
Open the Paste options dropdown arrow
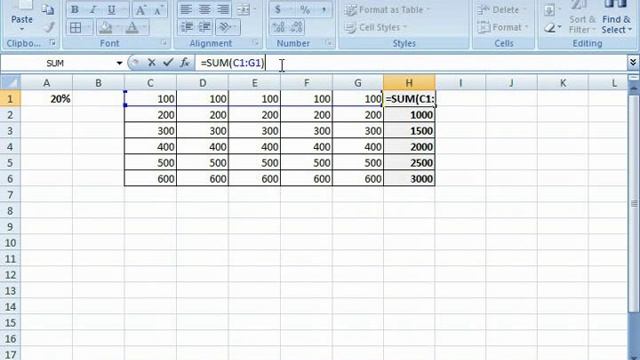[x=22, y=29]
